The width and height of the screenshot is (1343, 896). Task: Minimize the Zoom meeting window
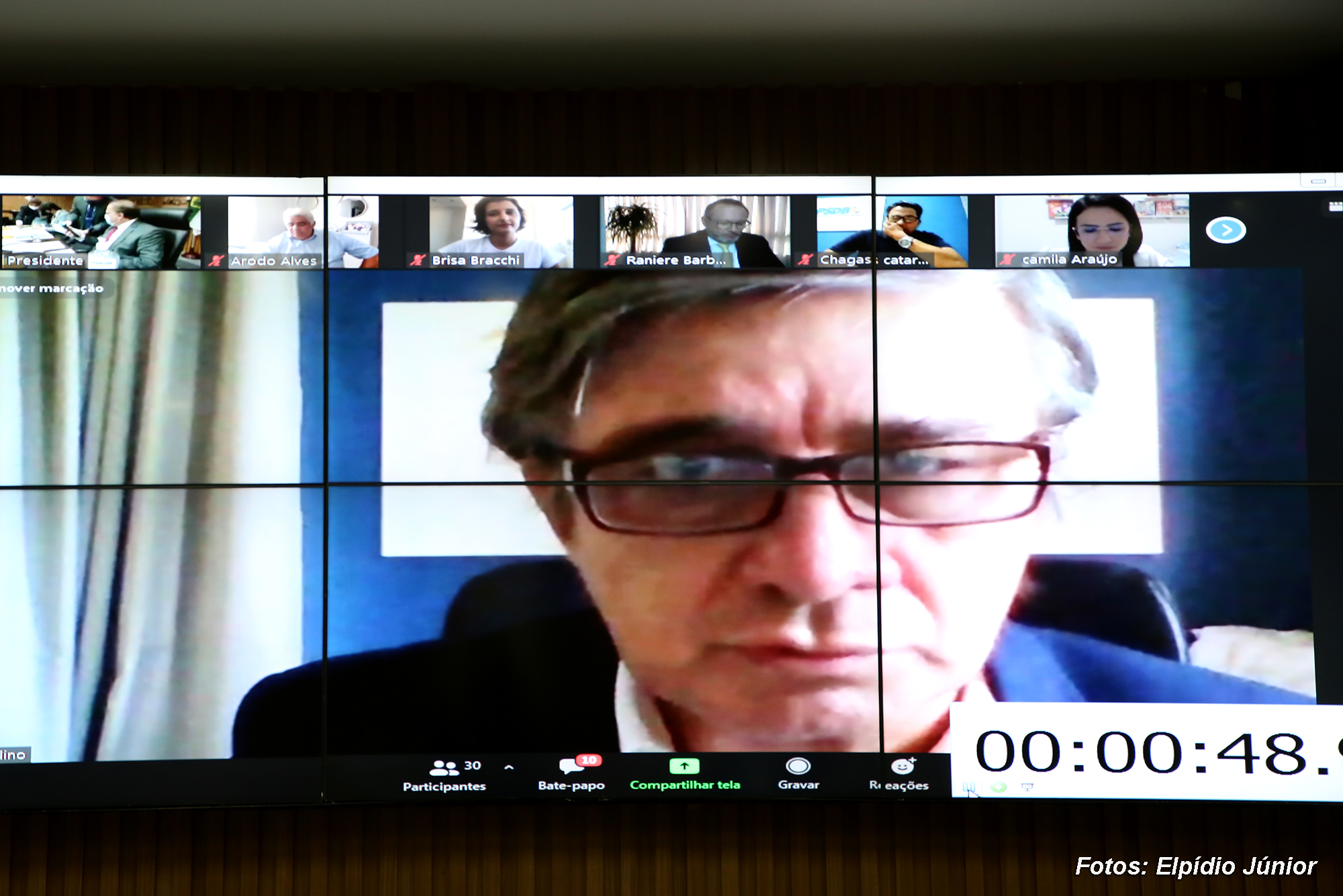(1318, 181)
